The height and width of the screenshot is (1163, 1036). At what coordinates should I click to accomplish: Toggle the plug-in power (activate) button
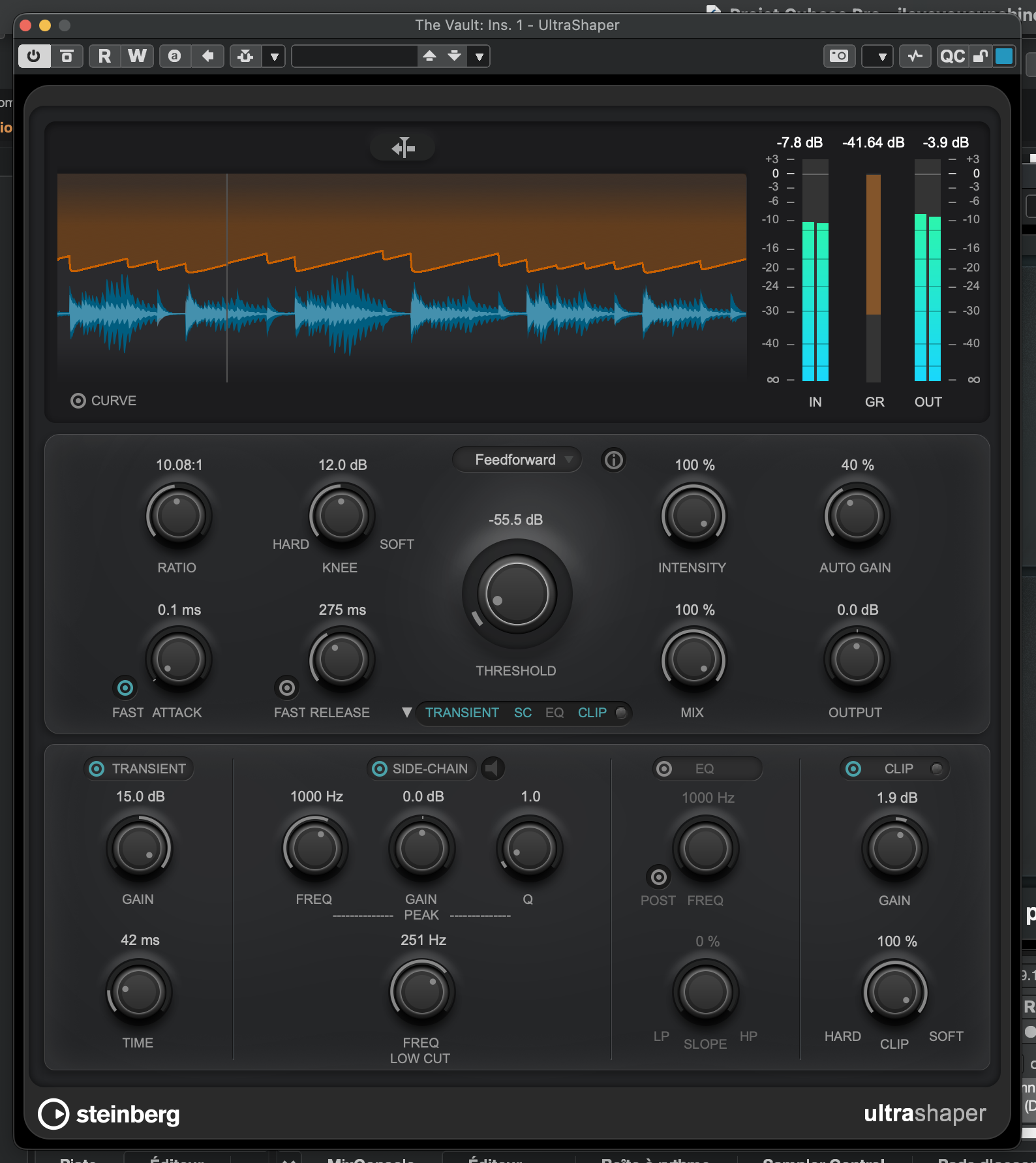[x=34, y=56]
